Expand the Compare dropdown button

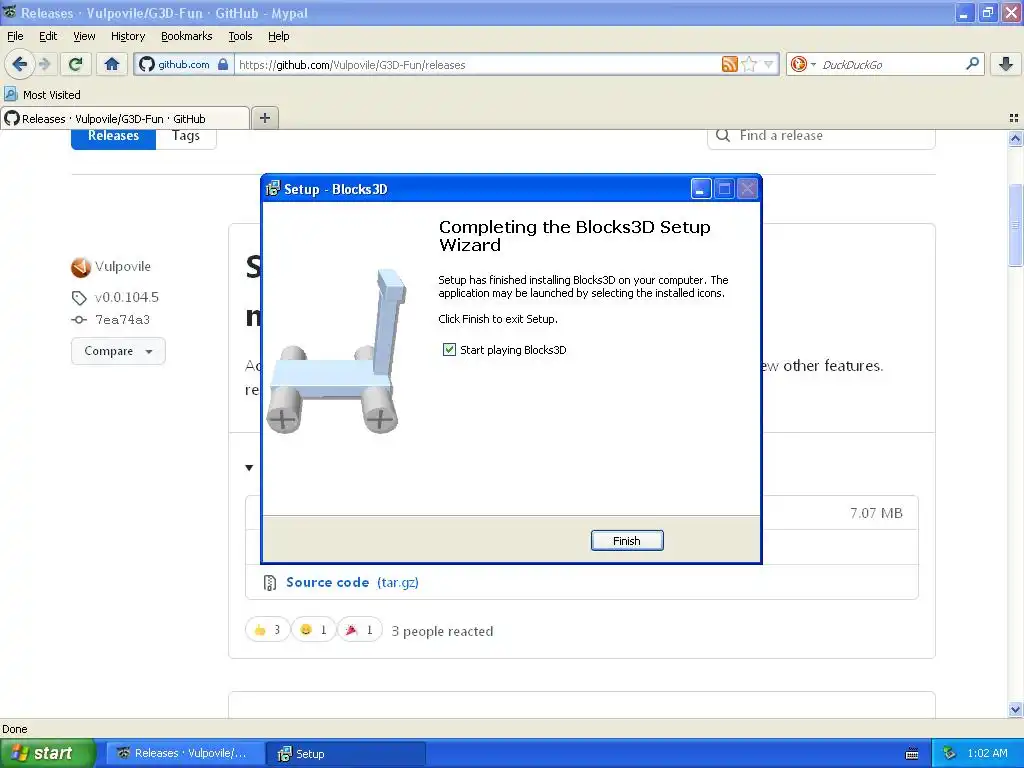click(x=118, y=351)
